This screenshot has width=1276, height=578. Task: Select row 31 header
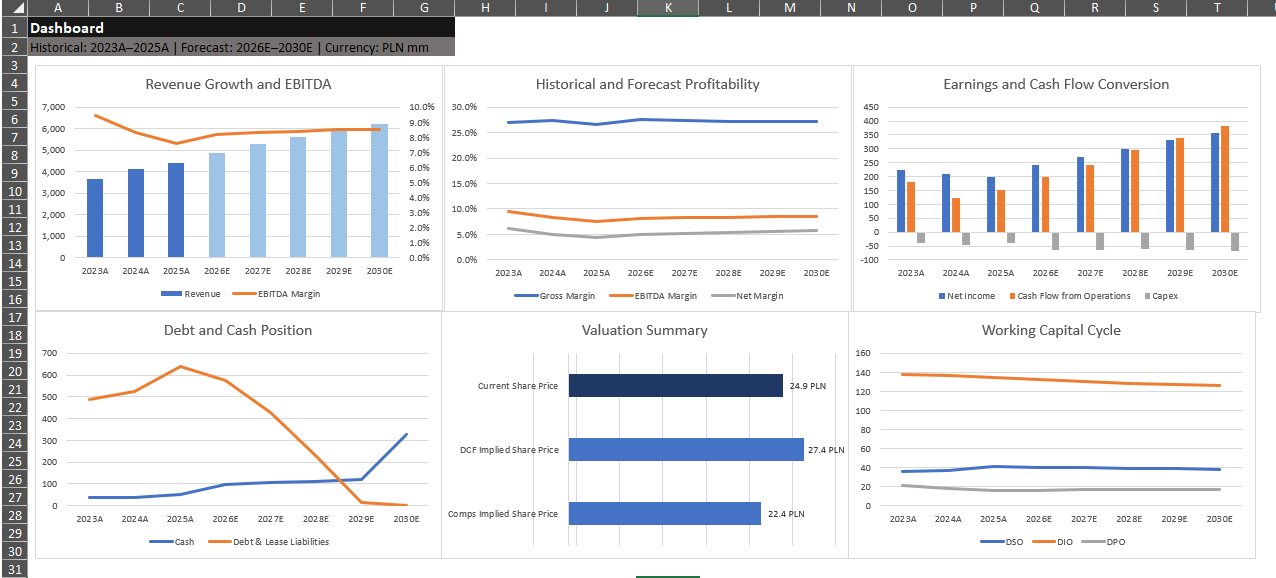[x=14, y=569]
